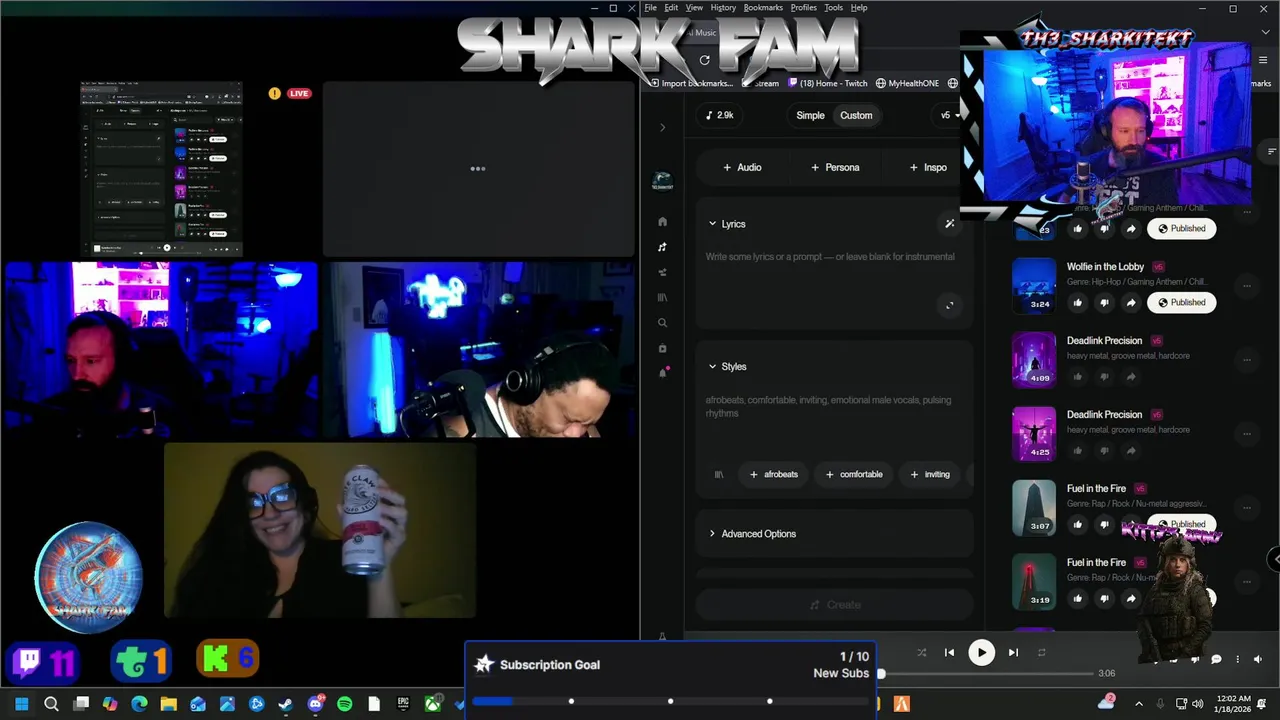Switch to Simple creation mode
This screenshot has width=1280, height=720.
(810, 115)
